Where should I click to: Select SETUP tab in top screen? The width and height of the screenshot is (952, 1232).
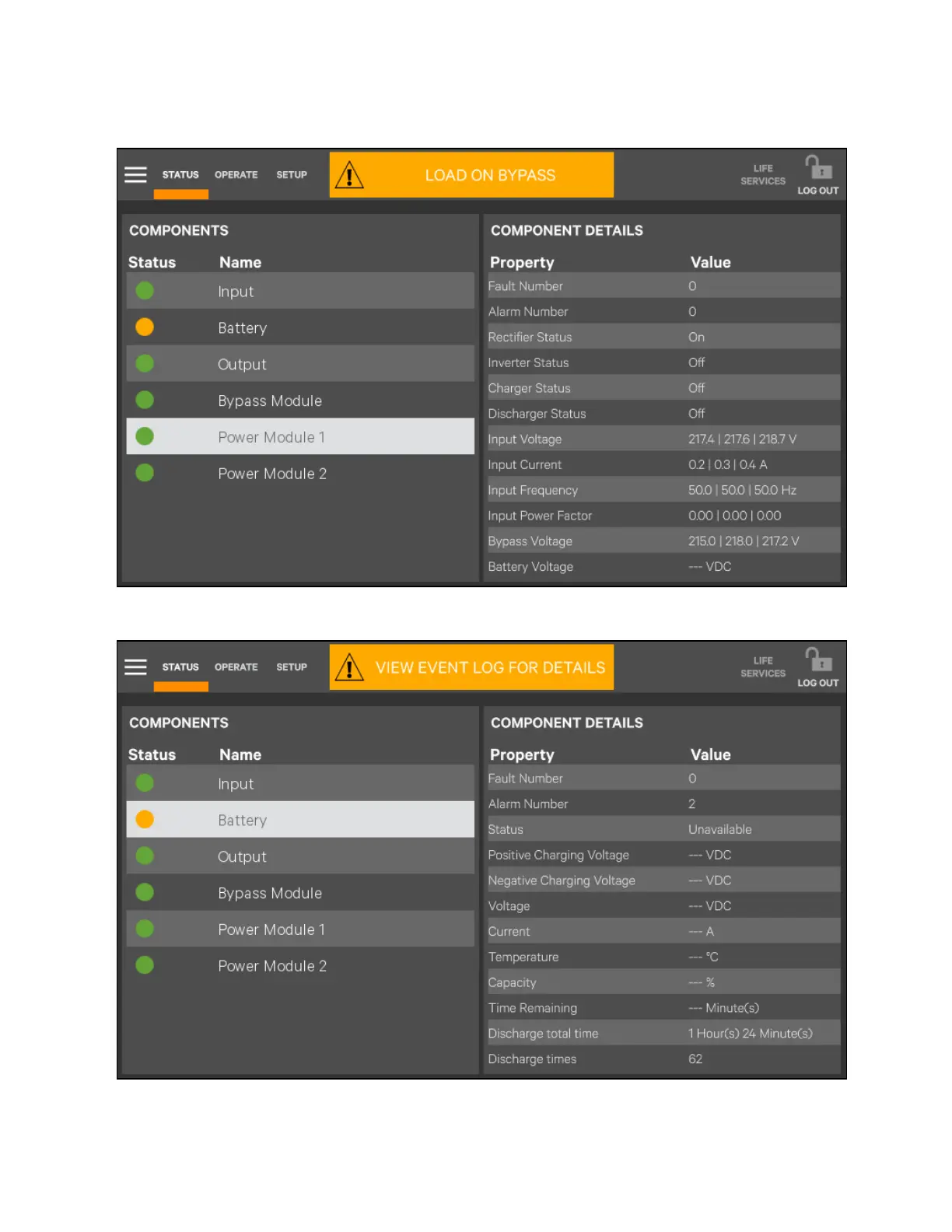(292, 175)
